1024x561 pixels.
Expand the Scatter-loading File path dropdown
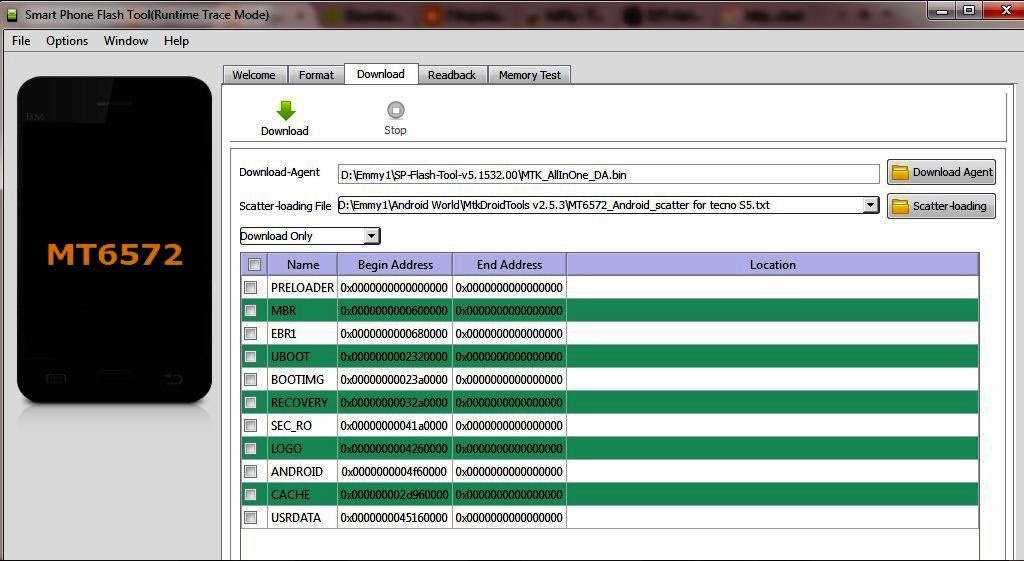click(x=870, y=205)
